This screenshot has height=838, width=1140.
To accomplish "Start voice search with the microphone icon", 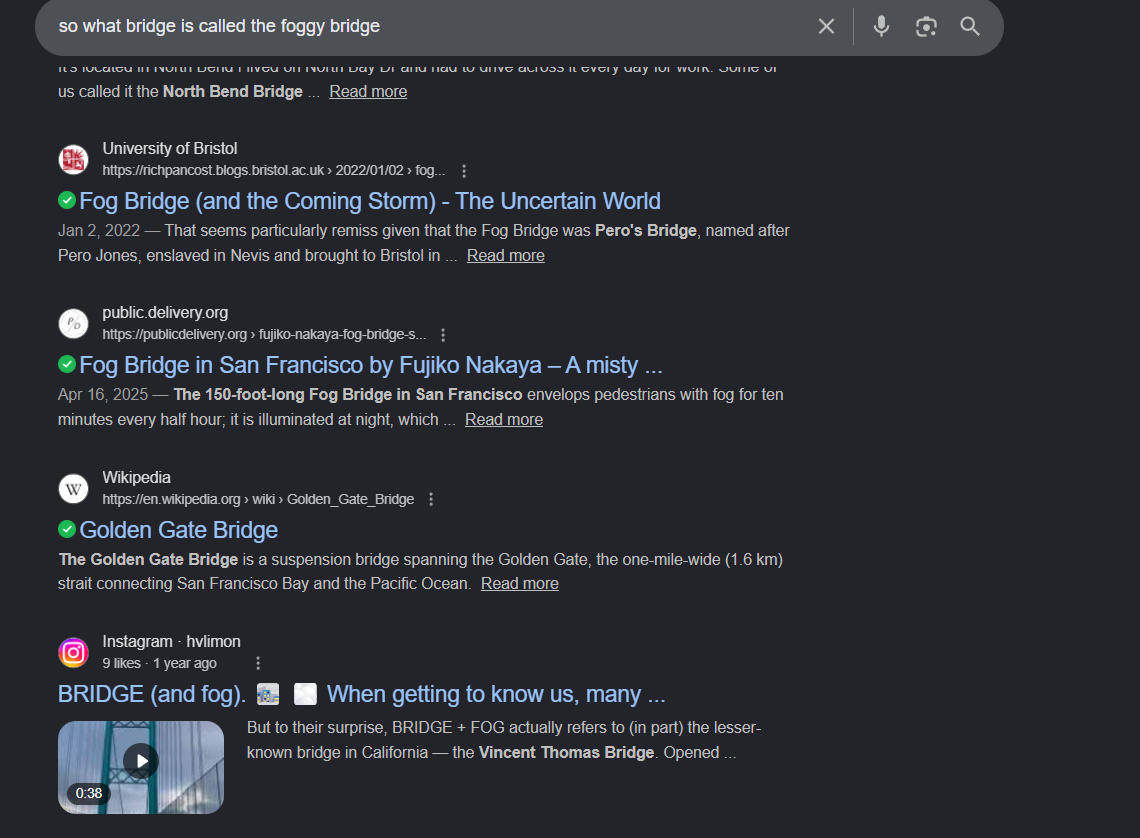I will click(881, 27).
